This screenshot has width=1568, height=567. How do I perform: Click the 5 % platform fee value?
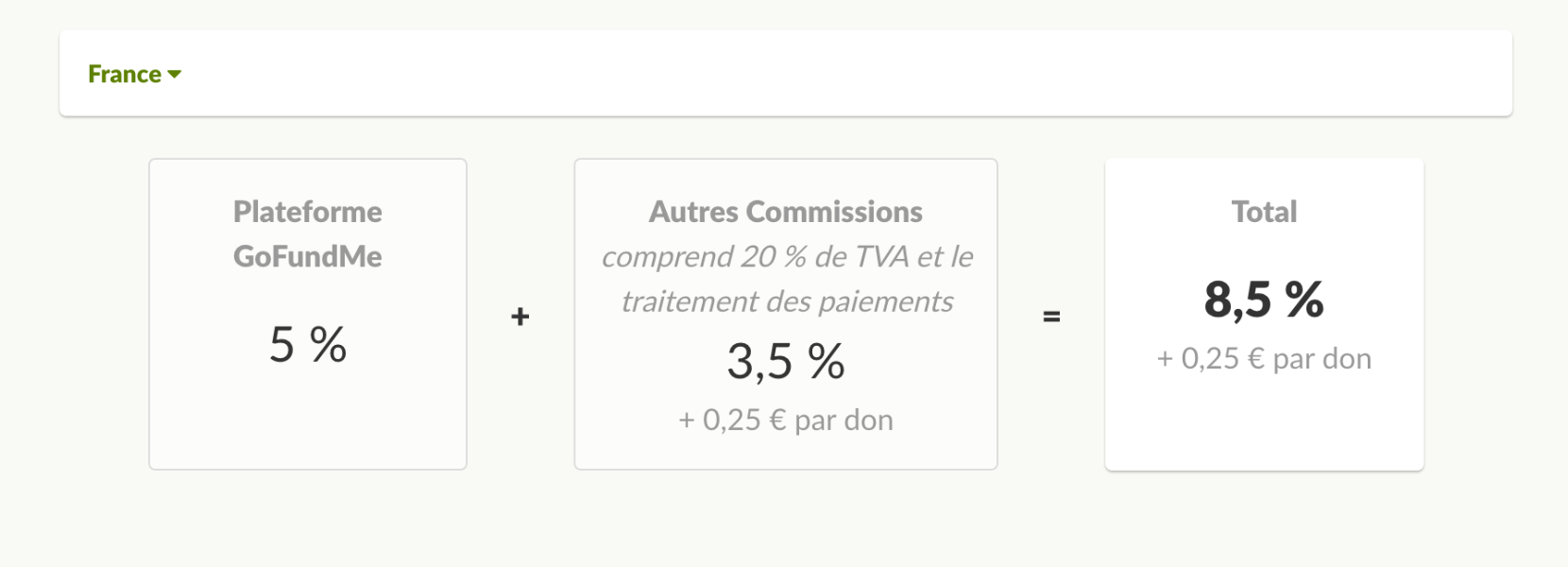point(308,344)
